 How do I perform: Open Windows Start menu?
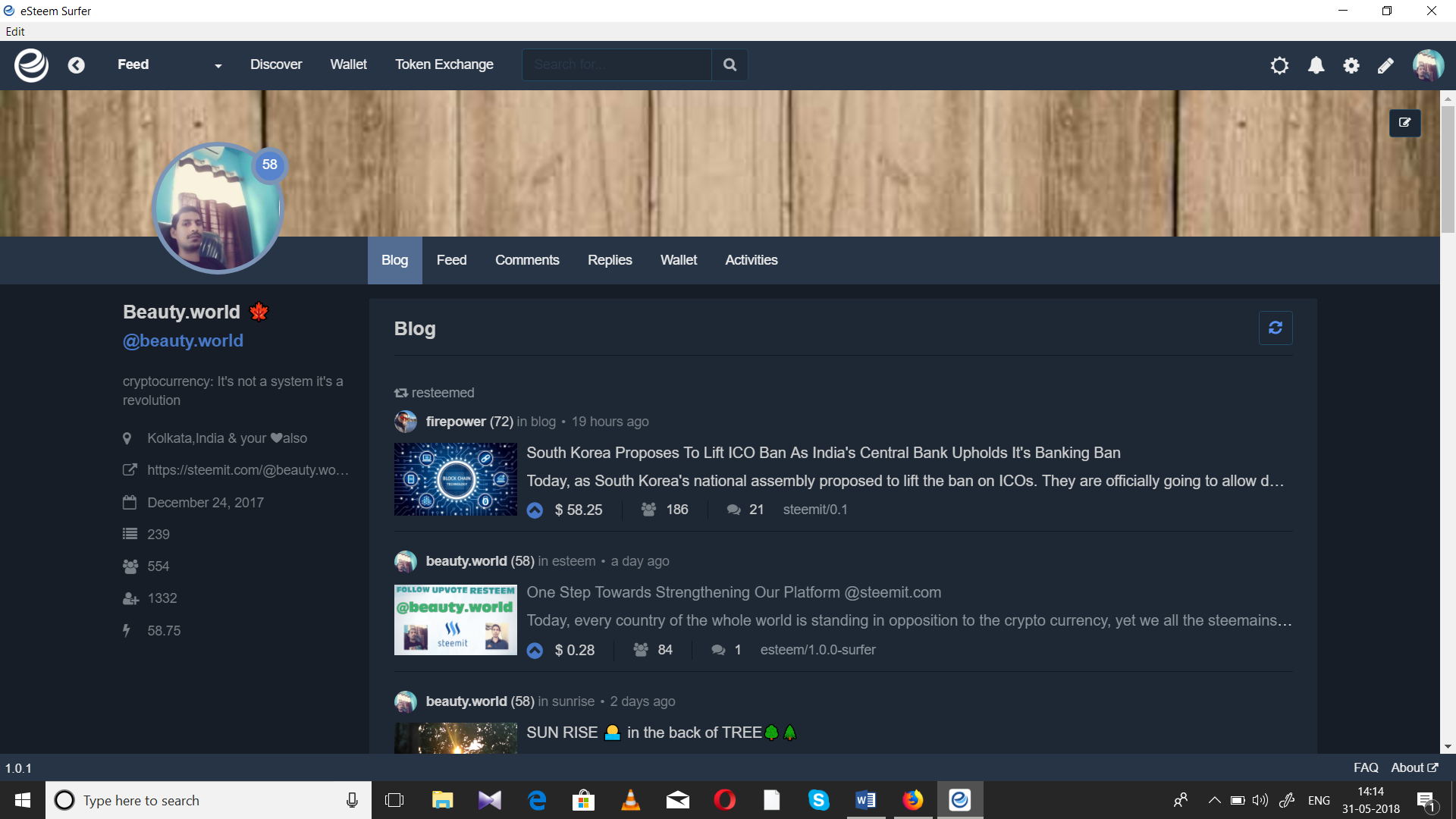click(x=23, y=800)
